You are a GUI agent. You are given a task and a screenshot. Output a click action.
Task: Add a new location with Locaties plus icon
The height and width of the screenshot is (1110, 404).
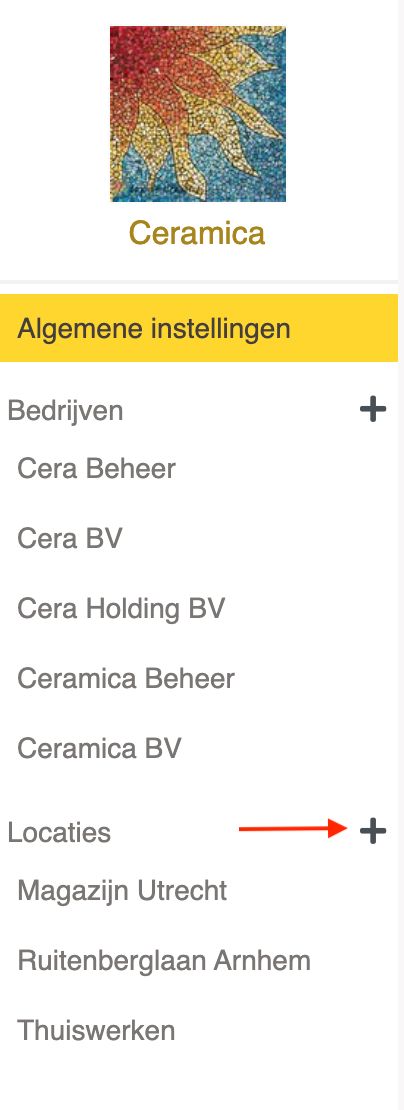(x=373, y=831)
